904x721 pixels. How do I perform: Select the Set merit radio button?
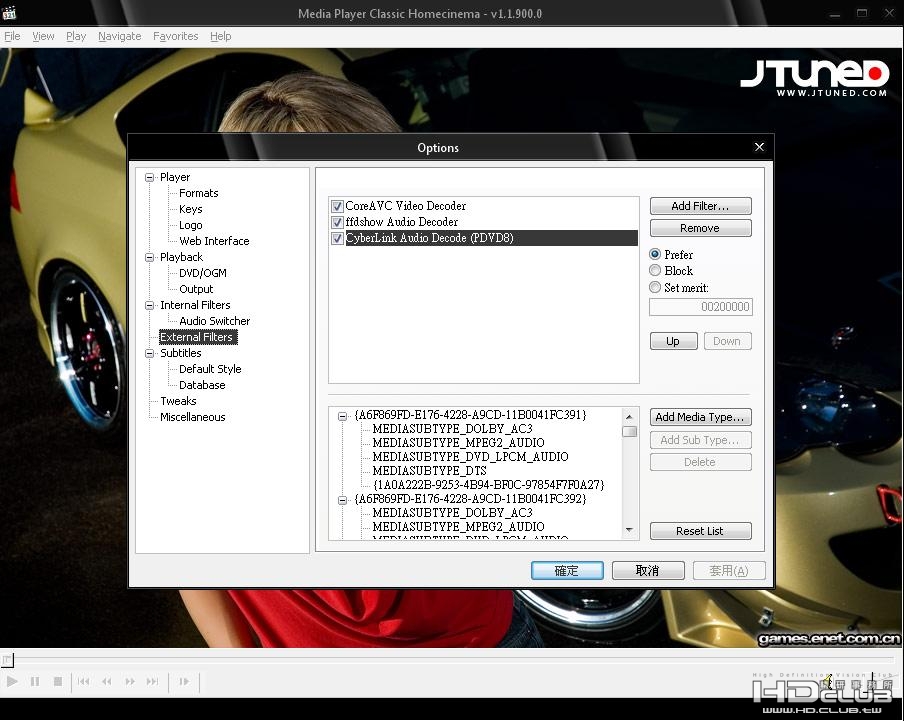tap(655, 287)
